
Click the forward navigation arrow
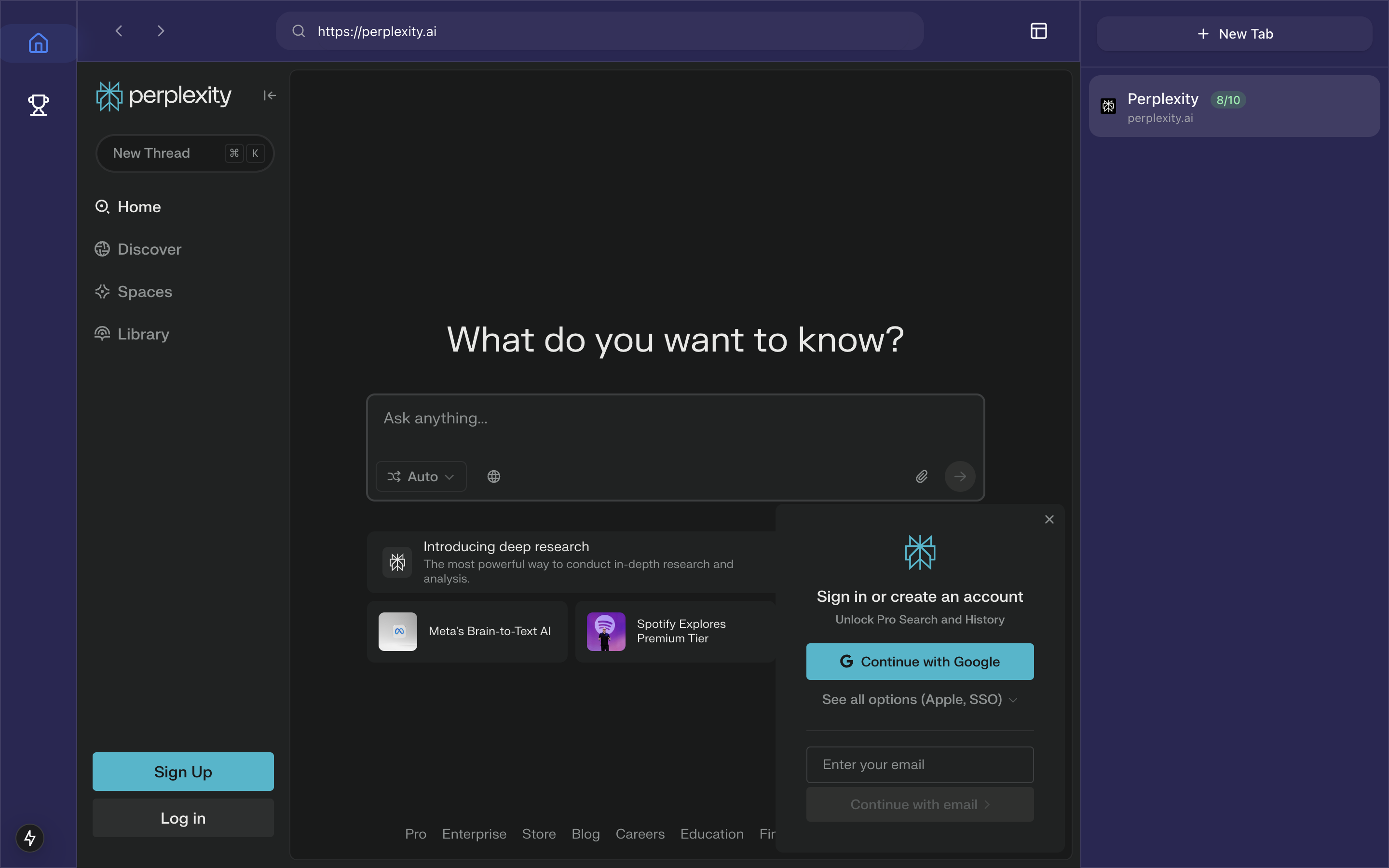click(161, 31)
